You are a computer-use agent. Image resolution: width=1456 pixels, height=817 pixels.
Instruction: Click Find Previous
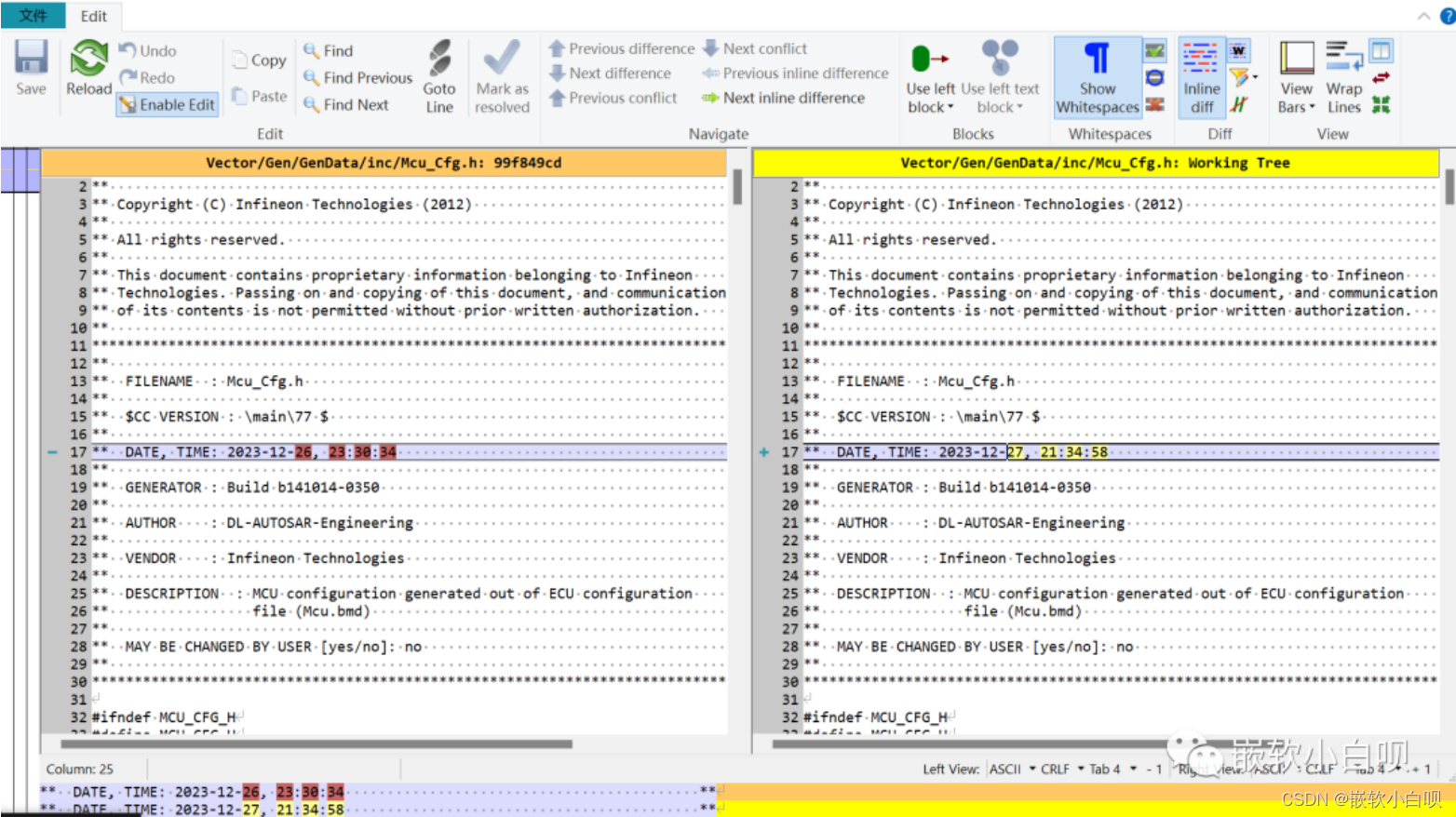point(357,77)
